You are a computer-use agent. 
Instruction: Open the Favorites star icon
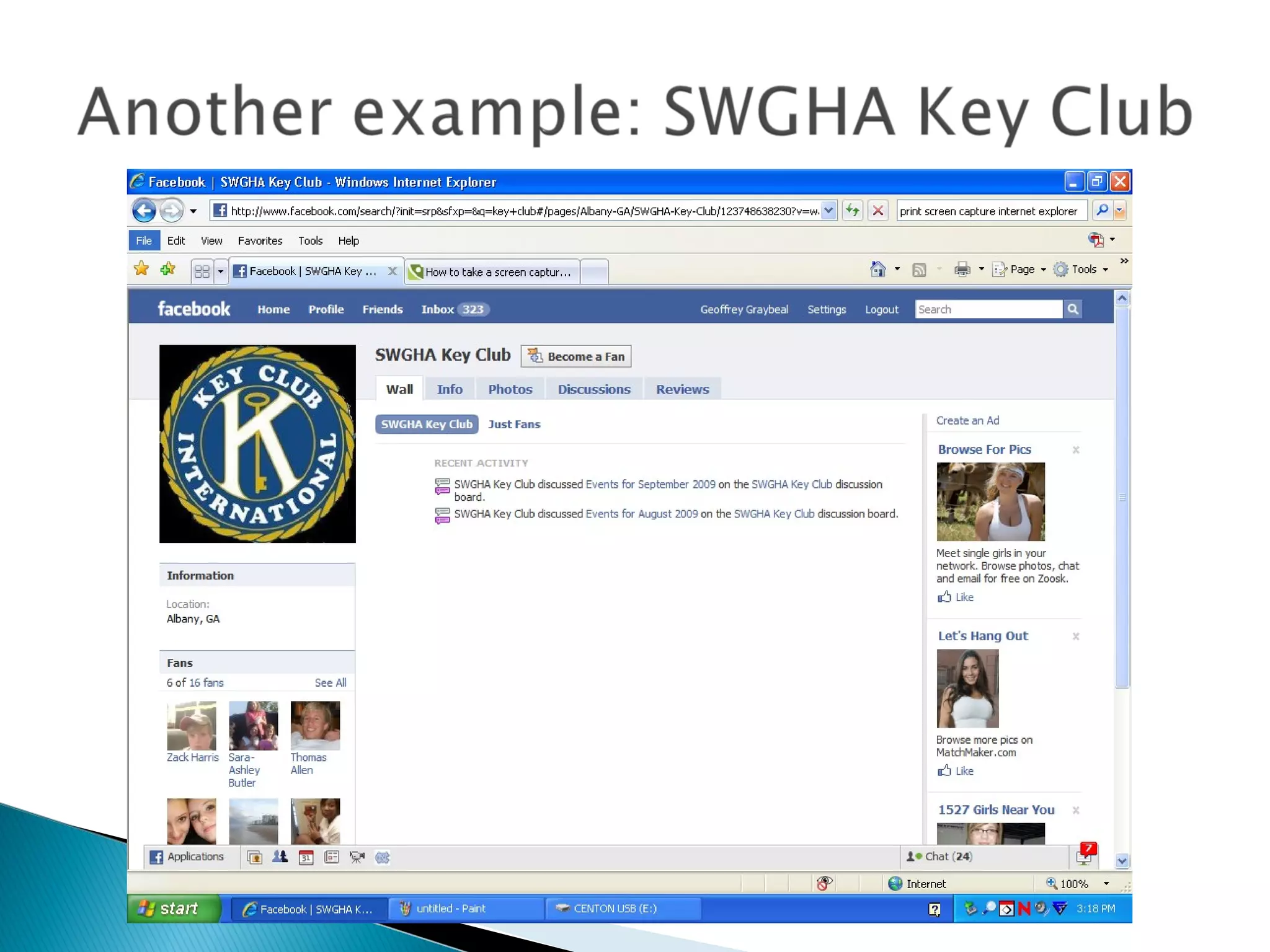click(141, 269)
